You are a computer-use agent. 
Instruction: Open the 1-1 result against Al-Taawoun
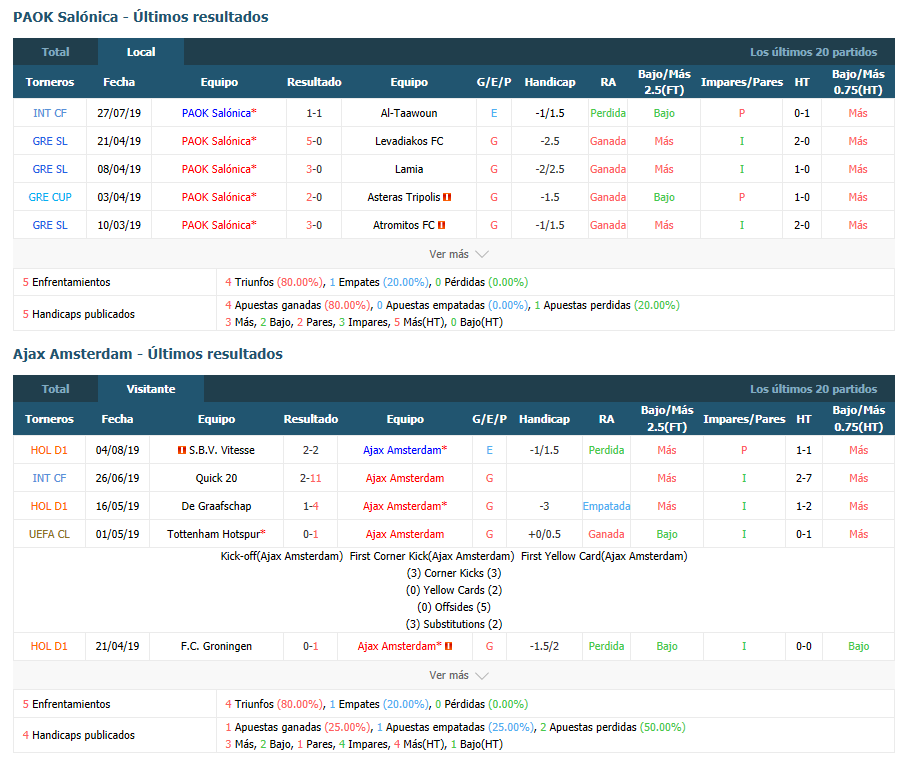[314, 113]
